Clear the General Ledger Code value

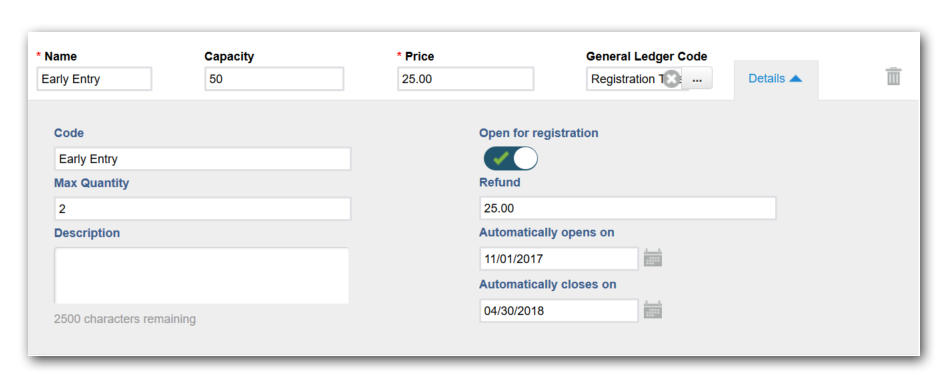click(x=671, y=79)
